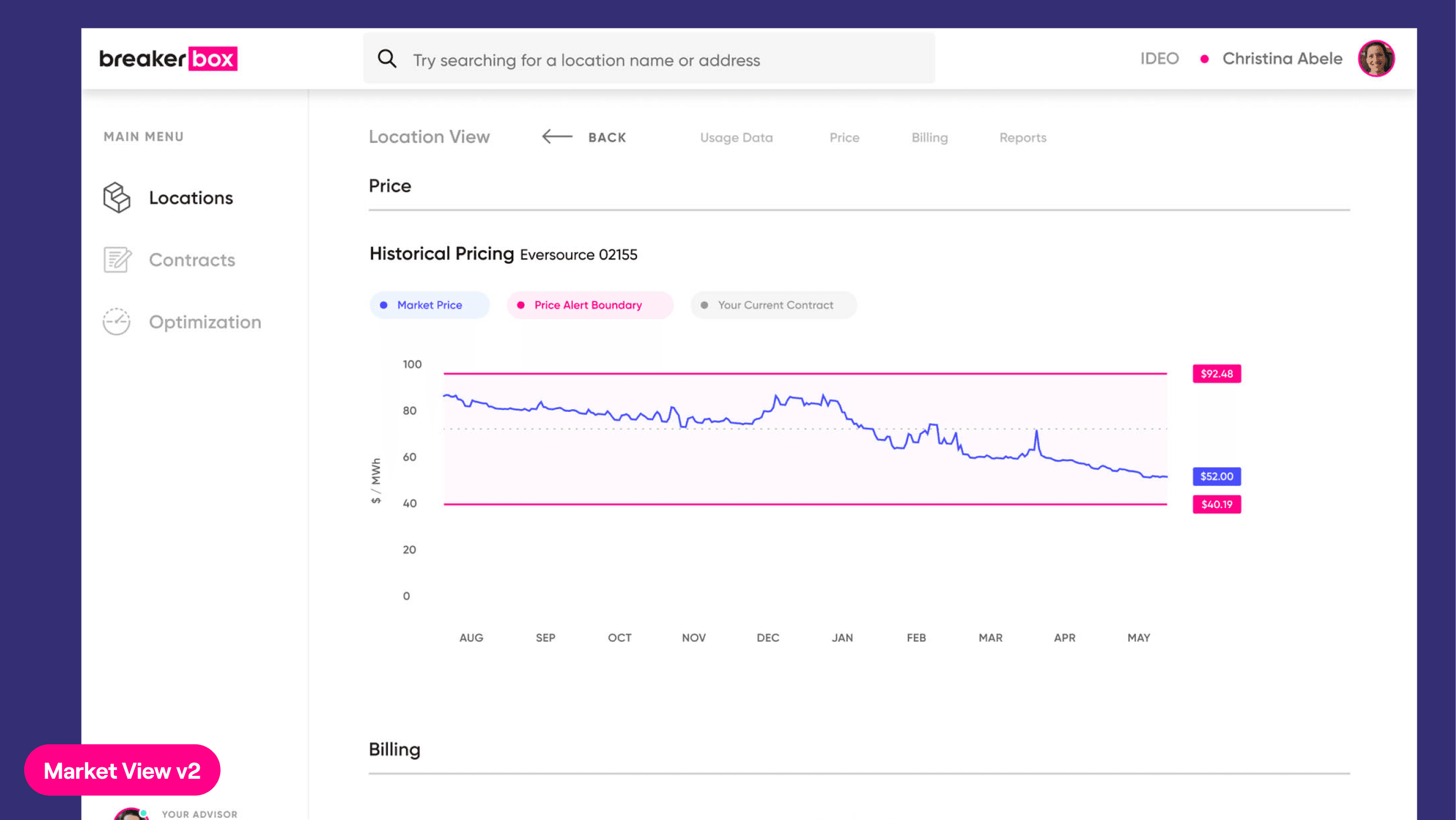The width and height of the screenshot is (1456, 820).
Task: Toggle Your Current Contract series
Action: pyautogui.click(x=774, y=305)
